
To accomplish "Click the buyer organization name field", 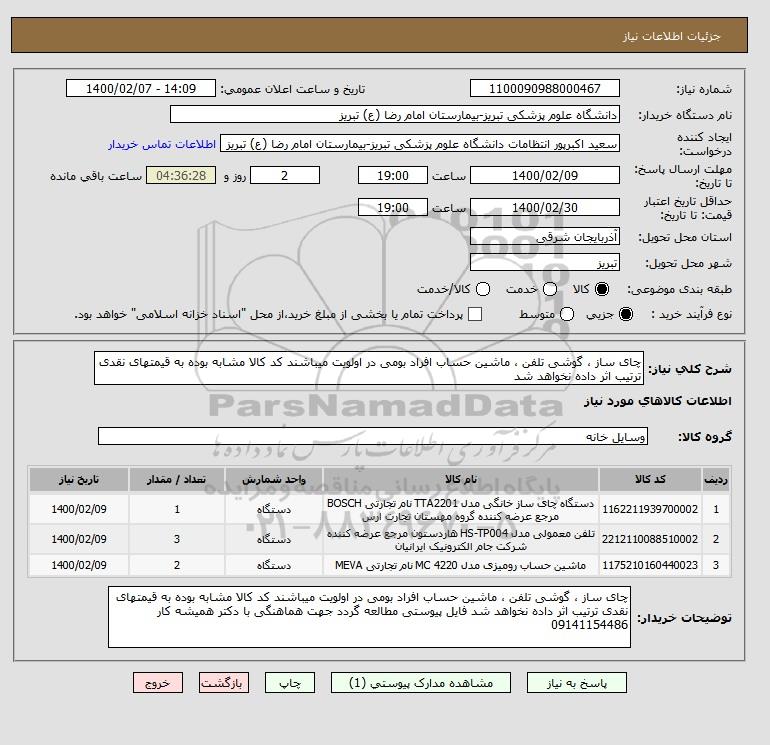I will [x=395, y=114].
